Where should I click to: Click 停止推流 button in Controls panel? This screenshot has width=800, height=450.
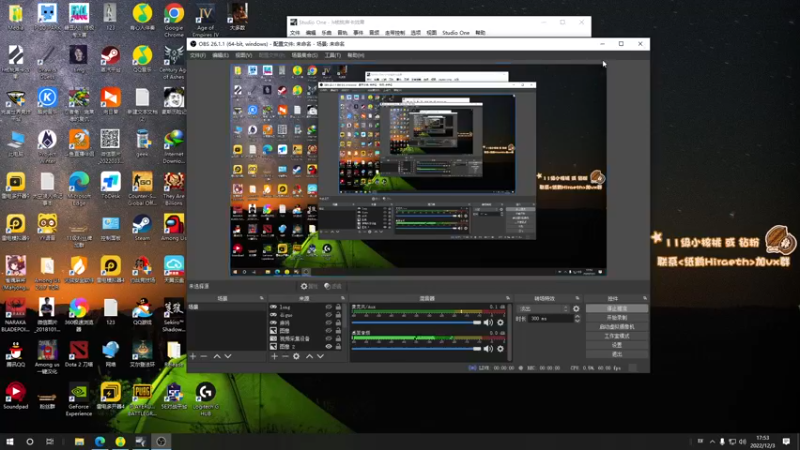617,309
